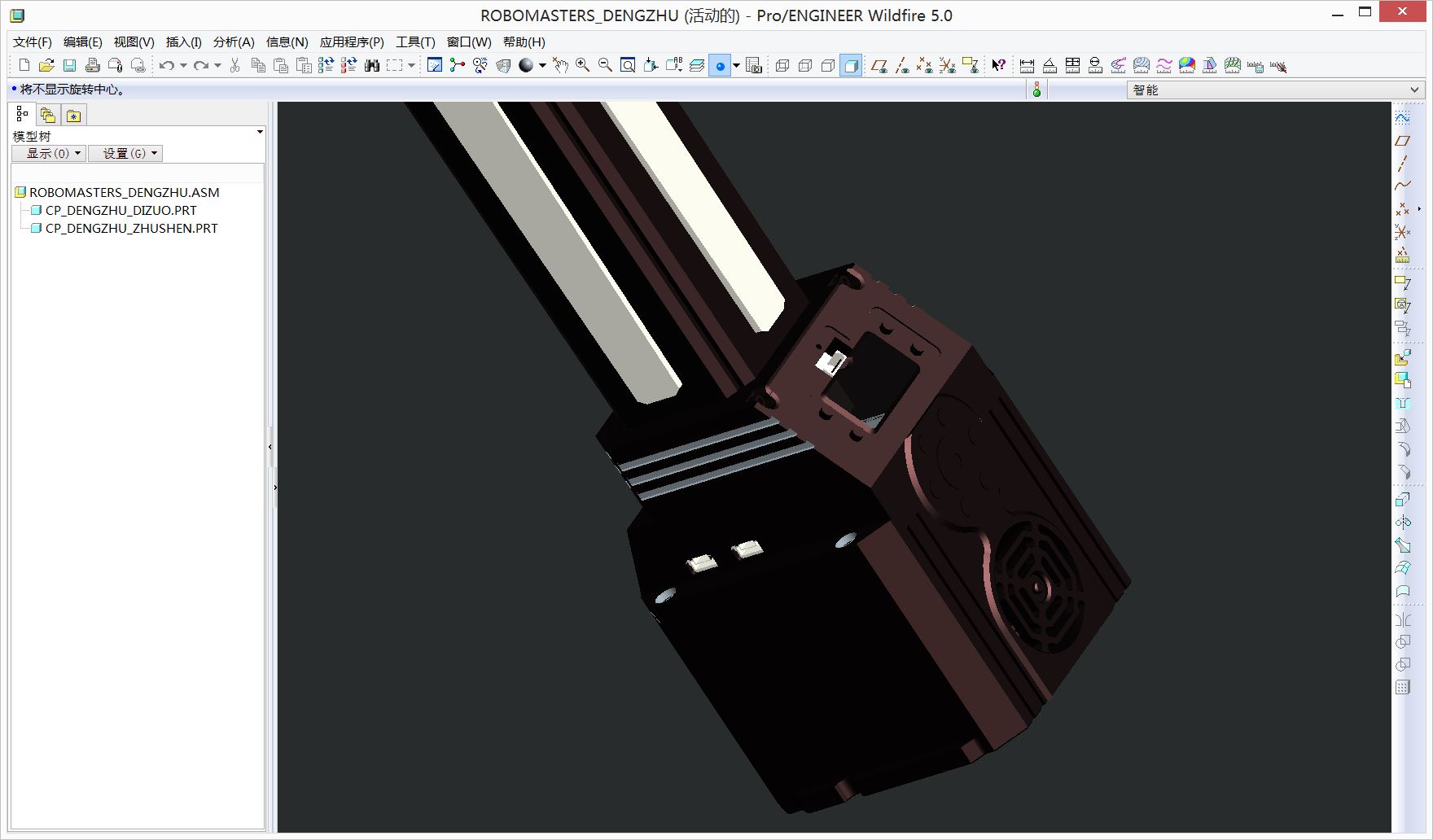The image size is (1433, 840).
Task: Select the Datum Curve tool on right toolbar
Action: pyautogui.click(x=1402, y=186)
